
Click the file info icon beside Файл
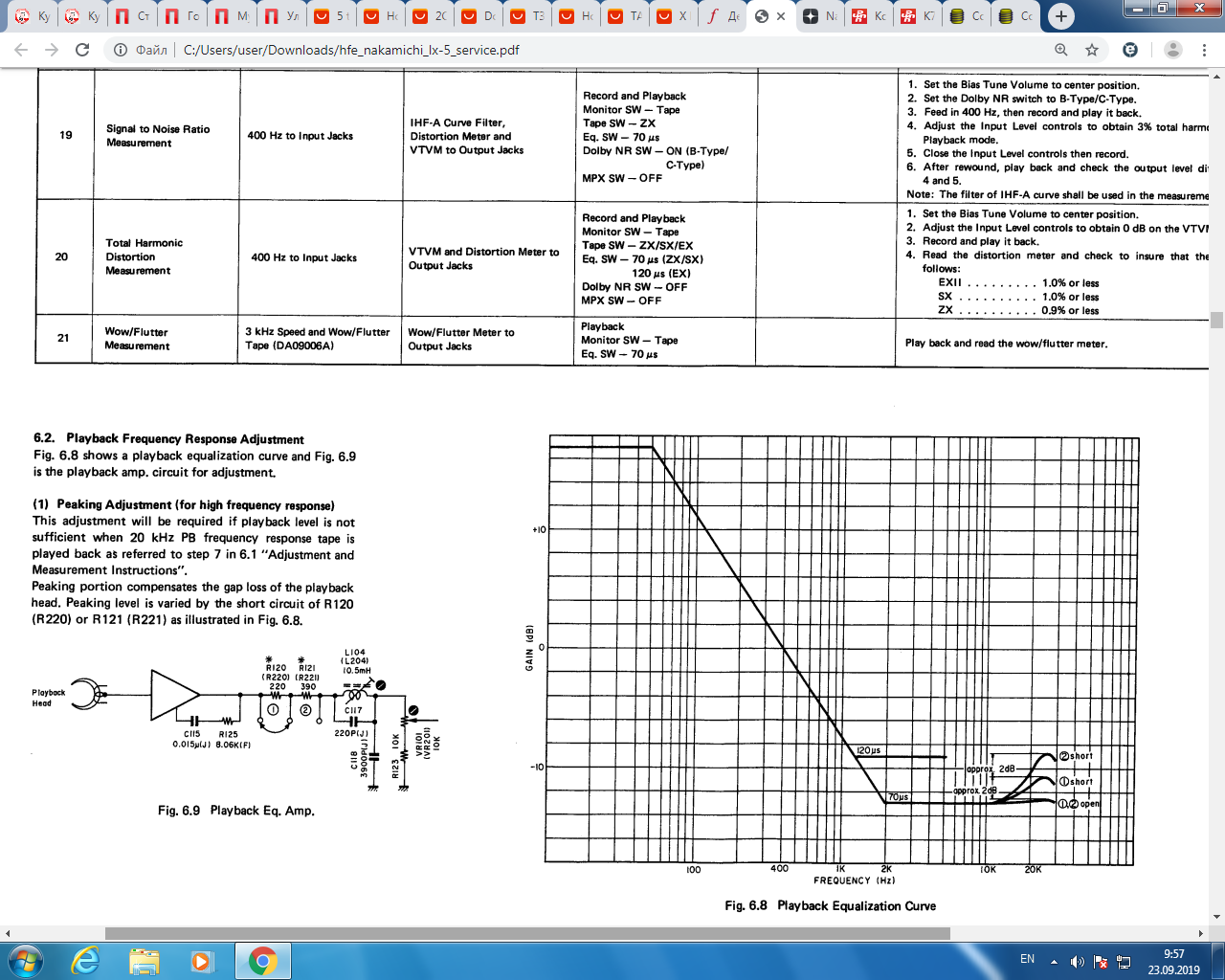pyautogui.click(x=121, y=50)
